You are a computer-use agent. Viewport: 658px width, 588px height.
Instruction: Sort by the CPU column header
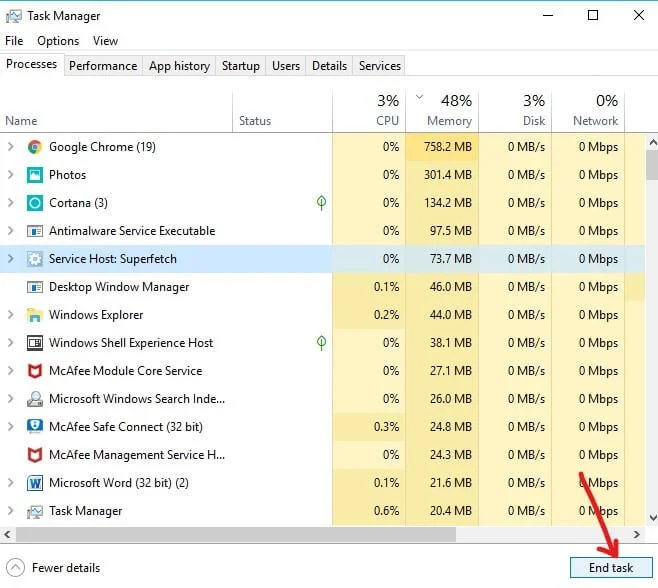coord(369,110)
